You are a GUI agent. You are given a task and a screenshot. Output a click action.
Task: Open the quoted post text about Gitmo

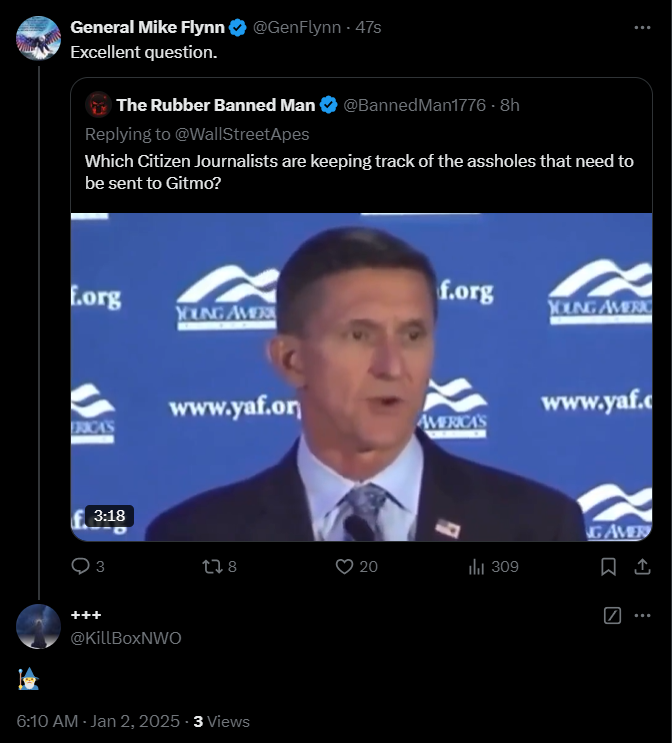(x=359, y=172)
